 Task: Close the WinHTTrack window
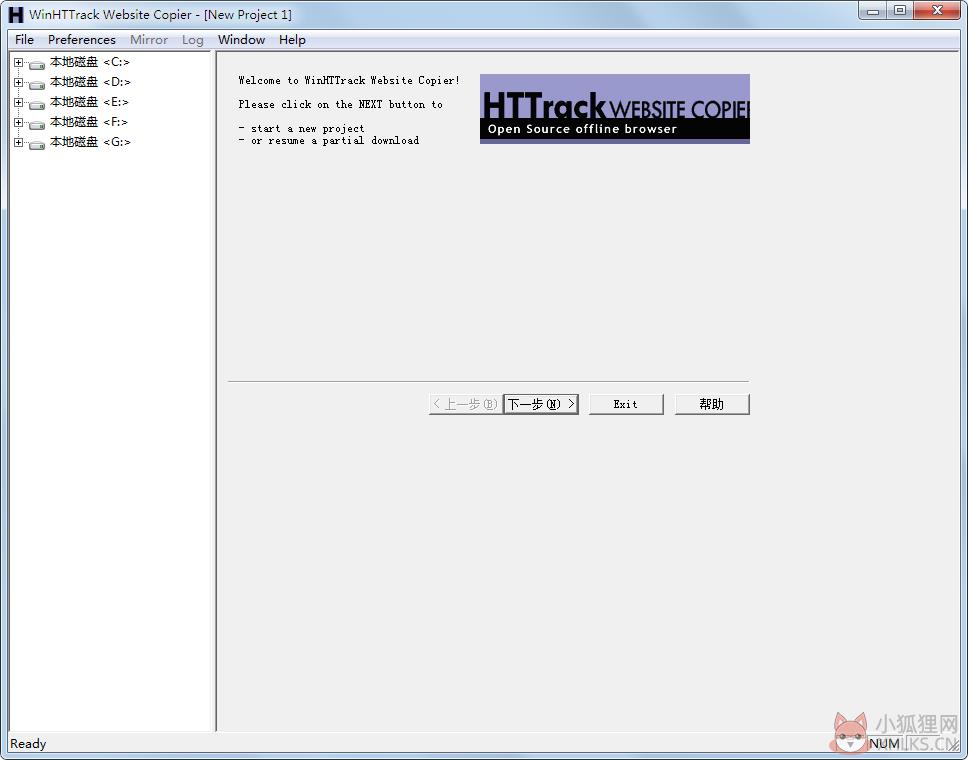click(937, 10)
